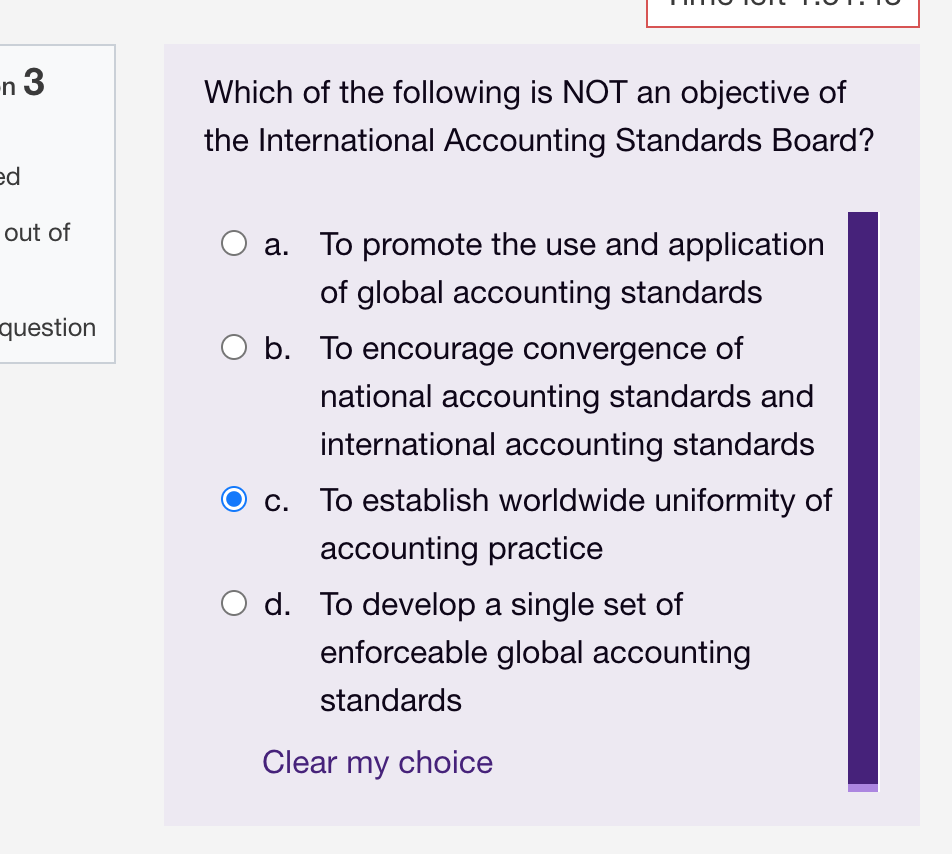Choose radio button for option b
This screenshot has height=854, width=952.
click(234, 347)
